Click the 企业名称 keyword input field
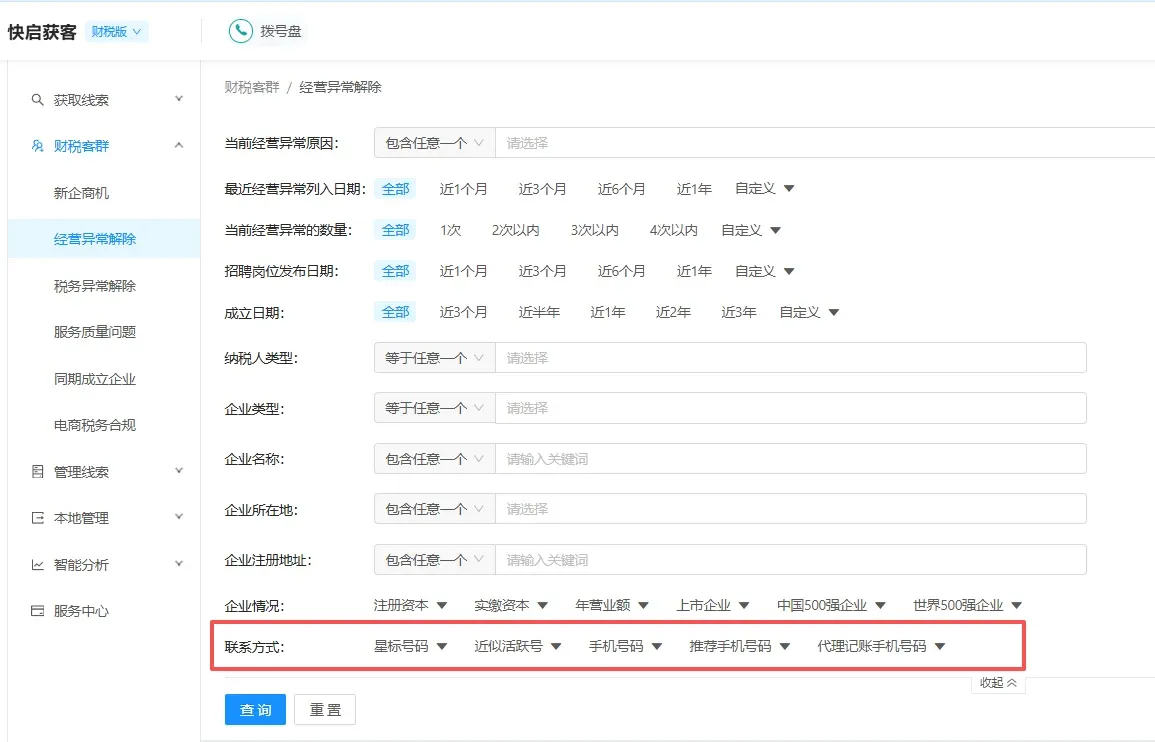 coord(791,459)
